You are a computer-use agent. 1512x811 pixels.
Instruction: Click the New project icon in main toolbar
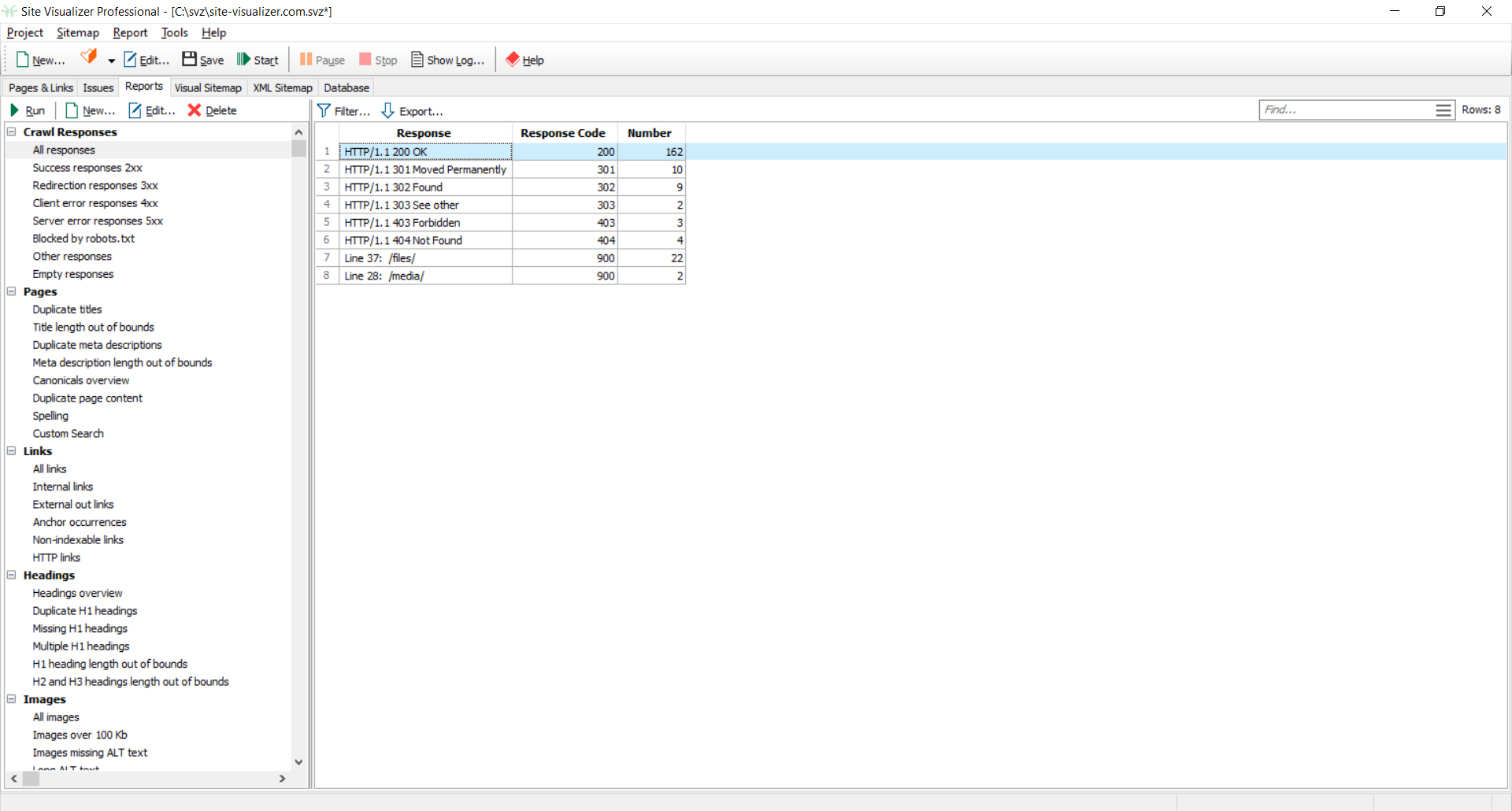(x=23, y=60)
